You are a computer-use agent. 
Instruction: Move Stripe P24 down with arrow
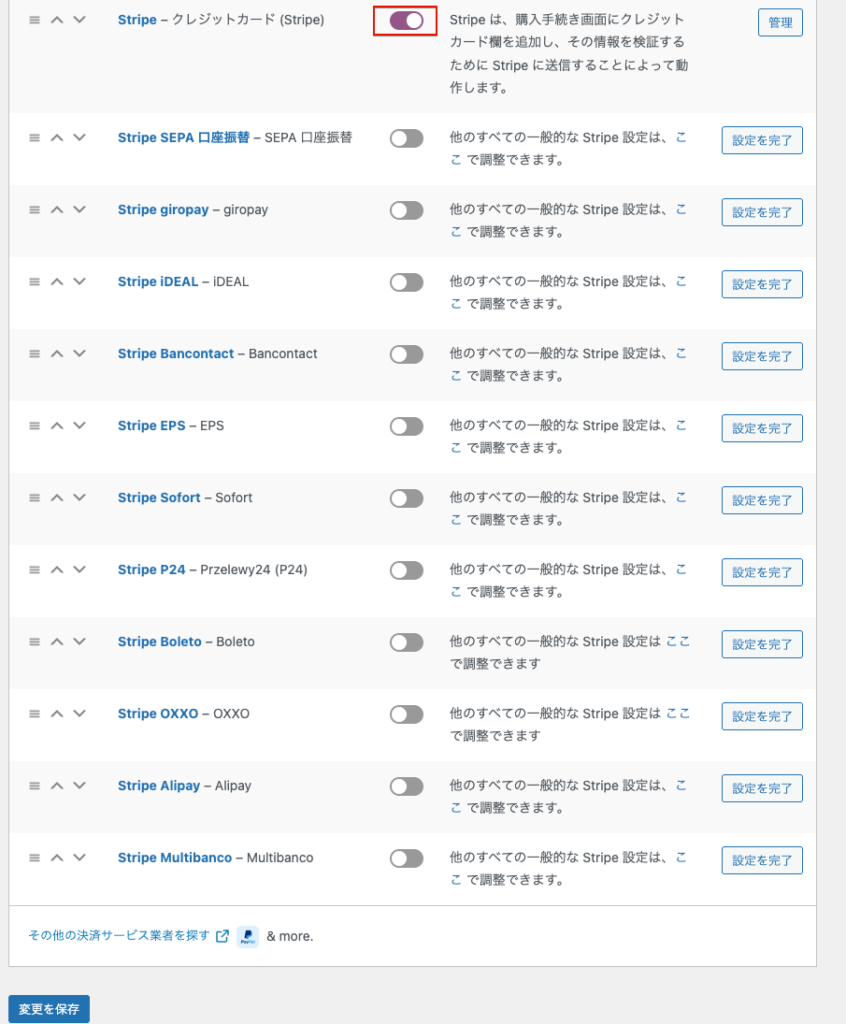click(x=79, y=570)
